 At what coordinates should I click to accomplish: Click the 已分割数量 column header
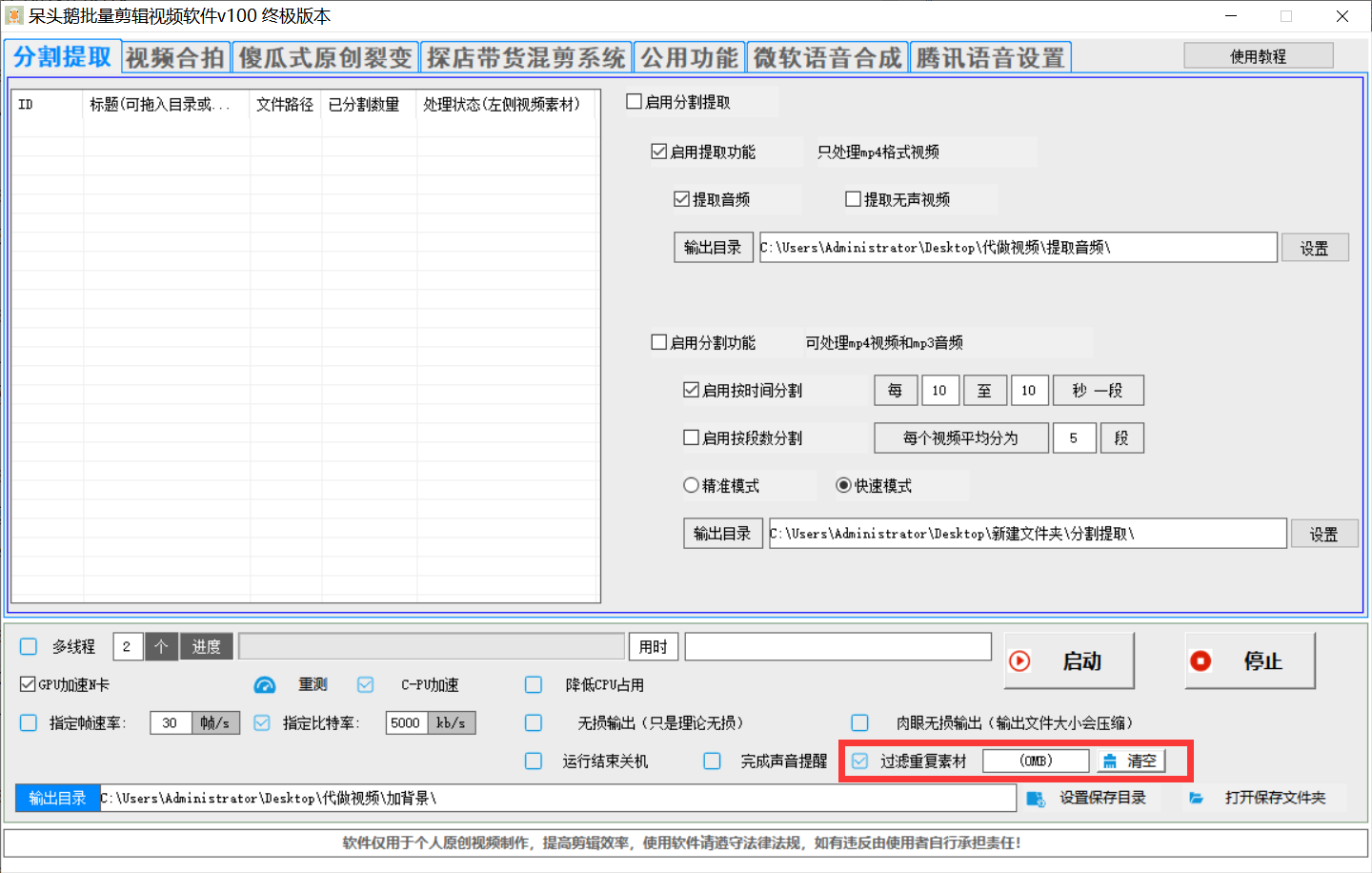(x=370, y=104)
